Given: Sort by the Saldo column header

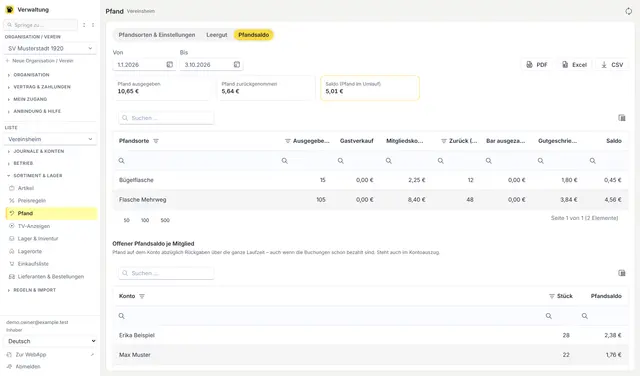Looking at the screenshot, I should point(613,141).
